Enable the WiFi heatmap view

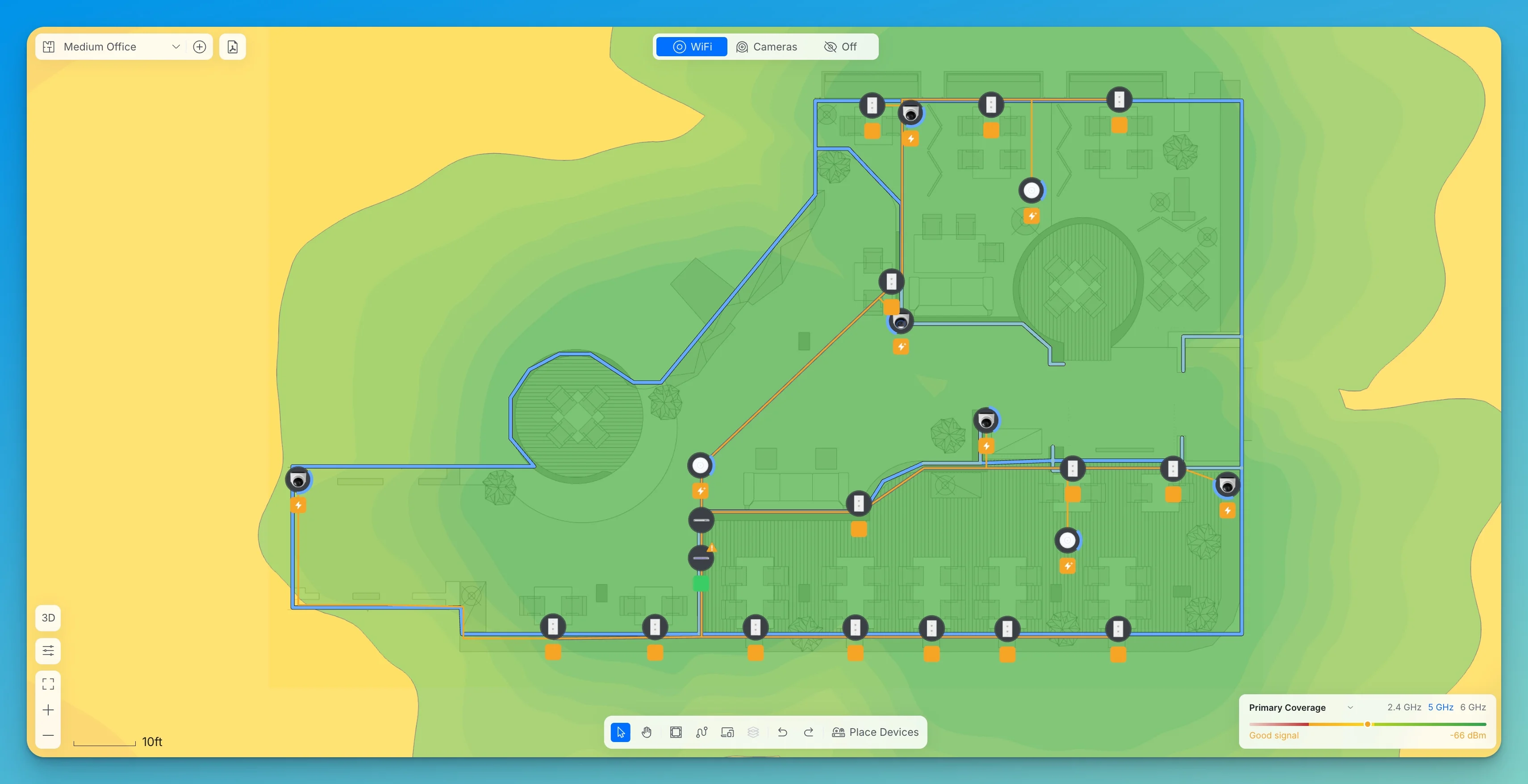pos(691,47)
